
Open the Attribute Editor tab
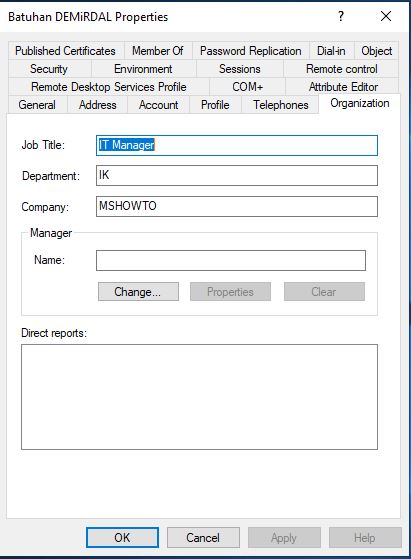coord(343,87)
